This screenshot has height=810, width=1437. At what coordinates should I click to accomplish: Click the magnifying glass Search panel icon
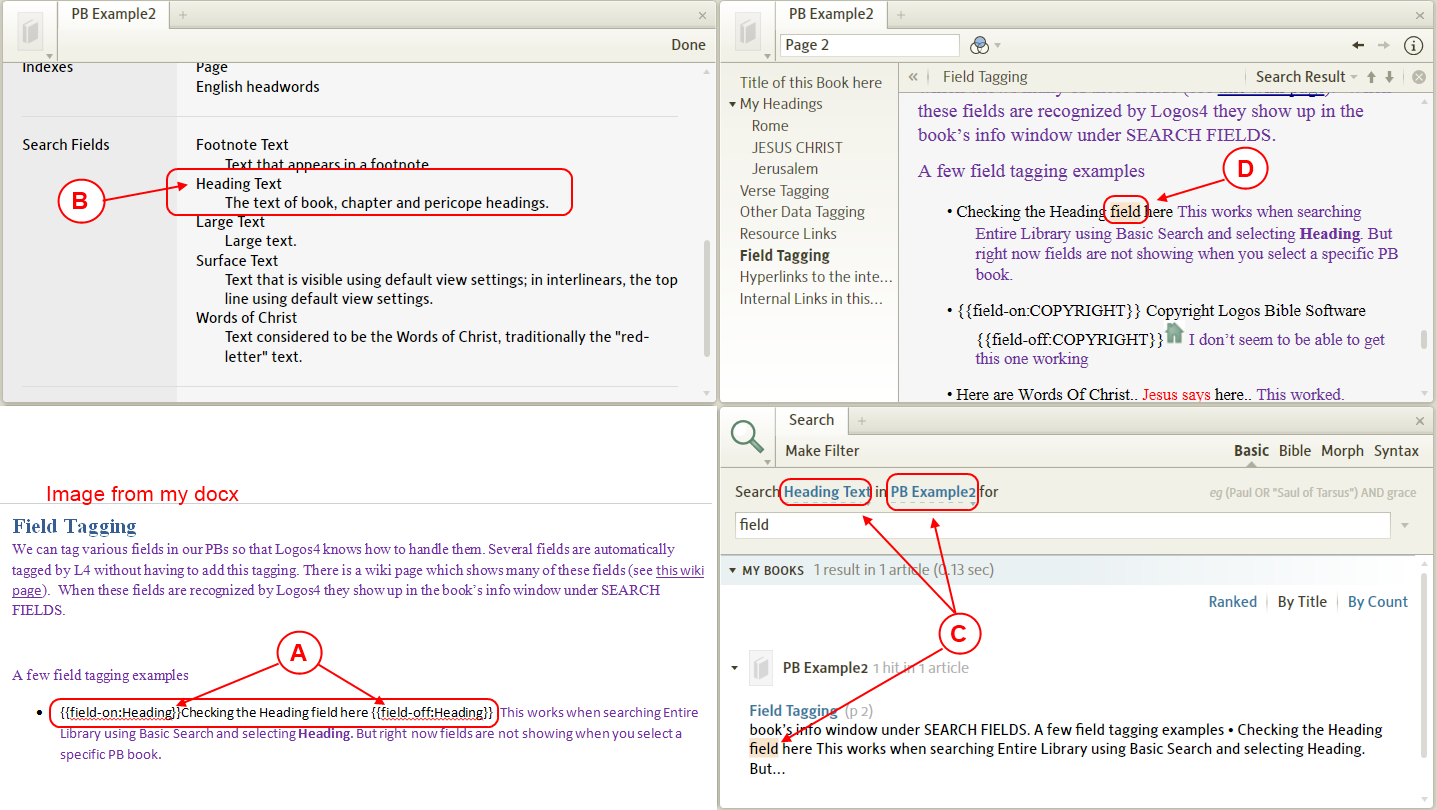pyautogui.click(x=748, y=436)
